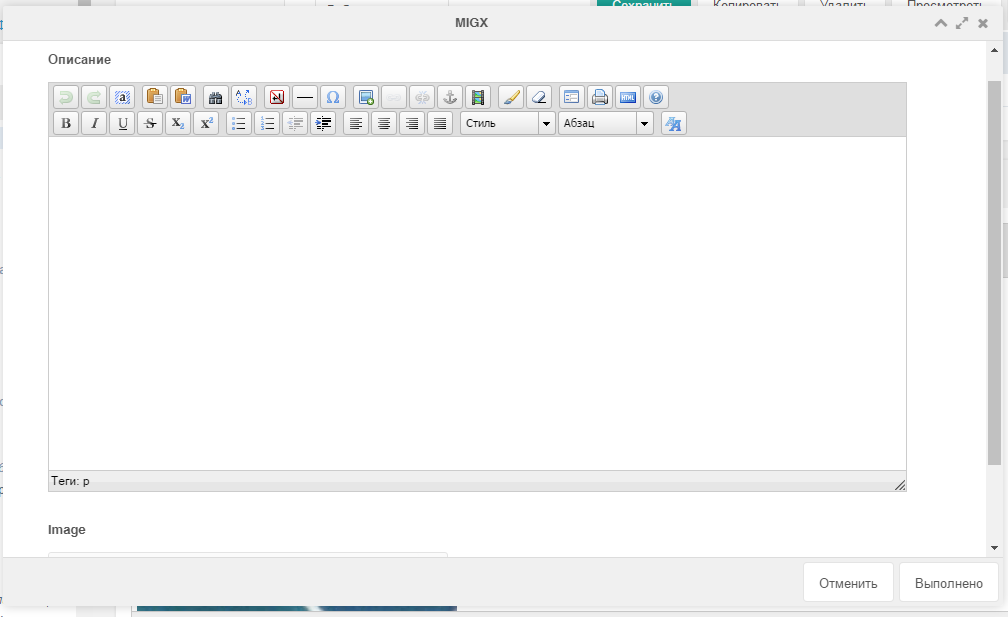Toggle subscript formatting

click(x=178, y=123)
